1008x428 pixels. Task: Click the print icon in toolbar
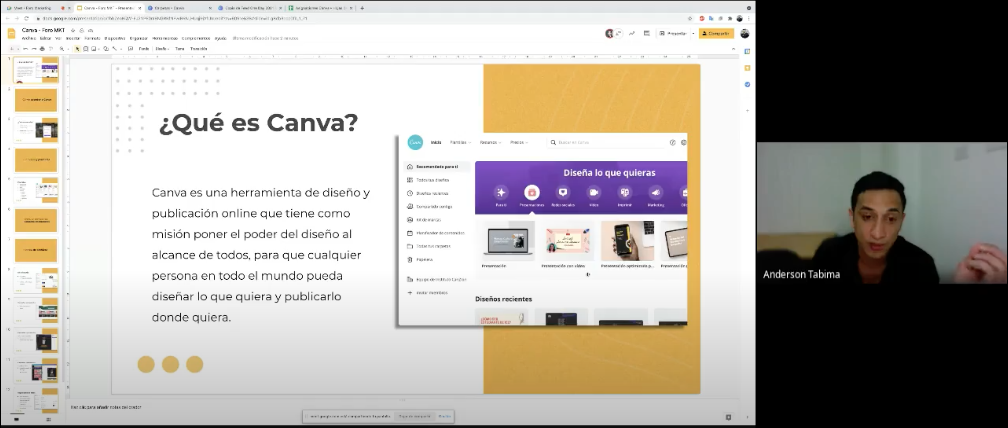tap(43, 48)
